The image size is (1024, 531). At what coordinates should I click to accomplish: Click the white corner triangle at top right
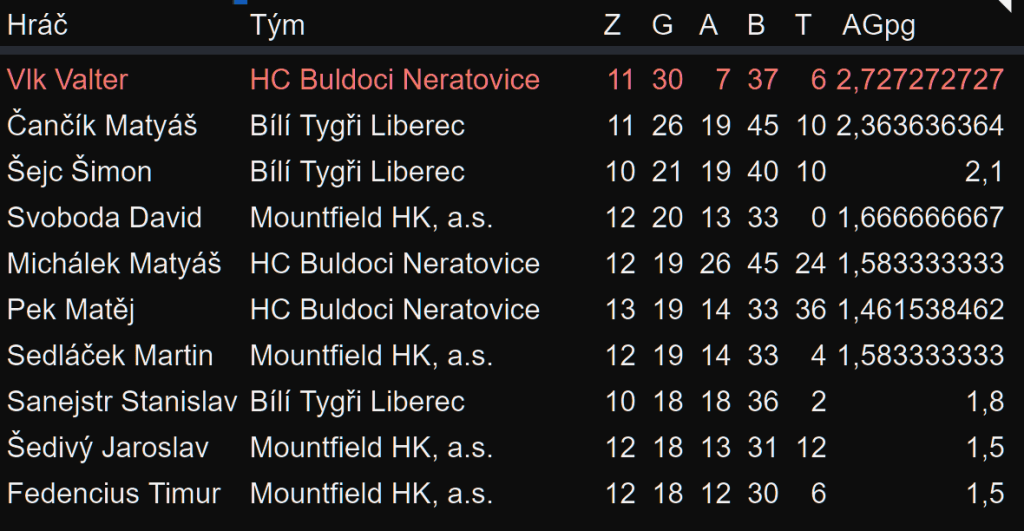[x=1013, y=7]
